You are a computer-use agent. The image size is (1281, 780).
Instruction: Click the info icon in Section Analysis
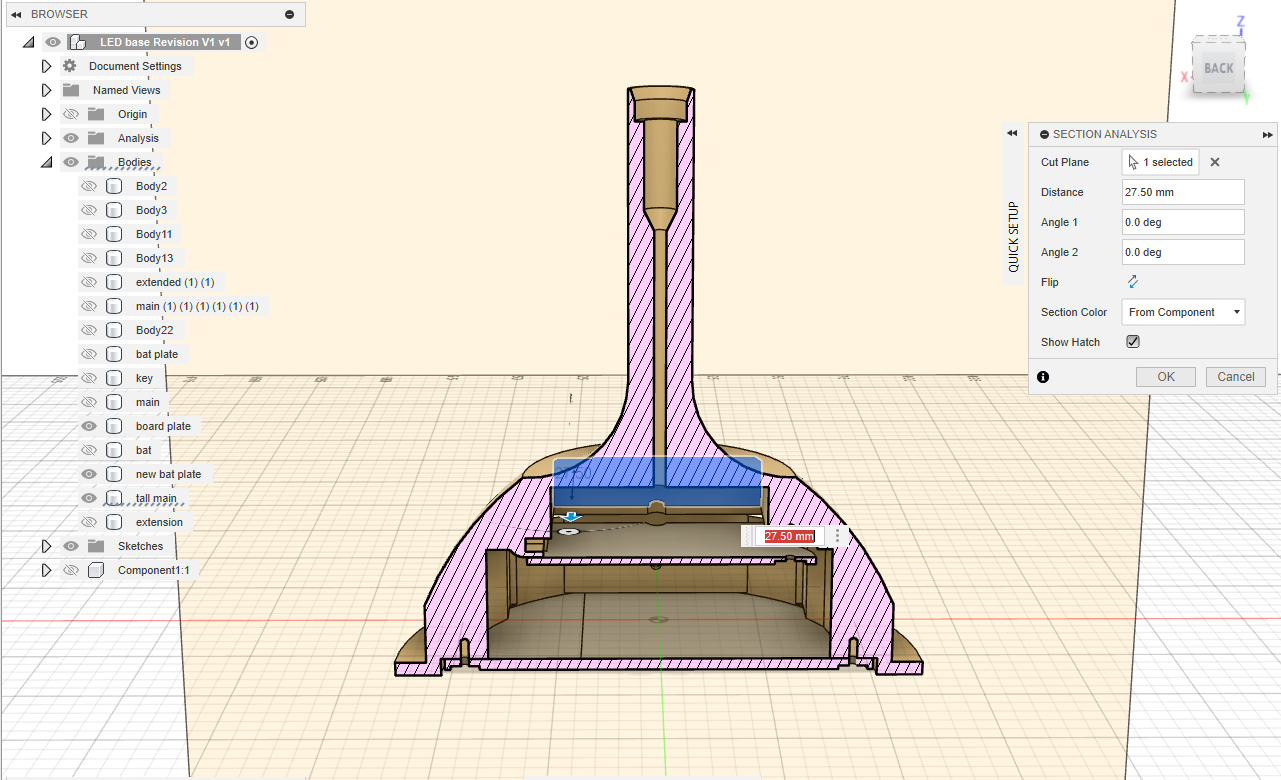(x=1043, y=377)
